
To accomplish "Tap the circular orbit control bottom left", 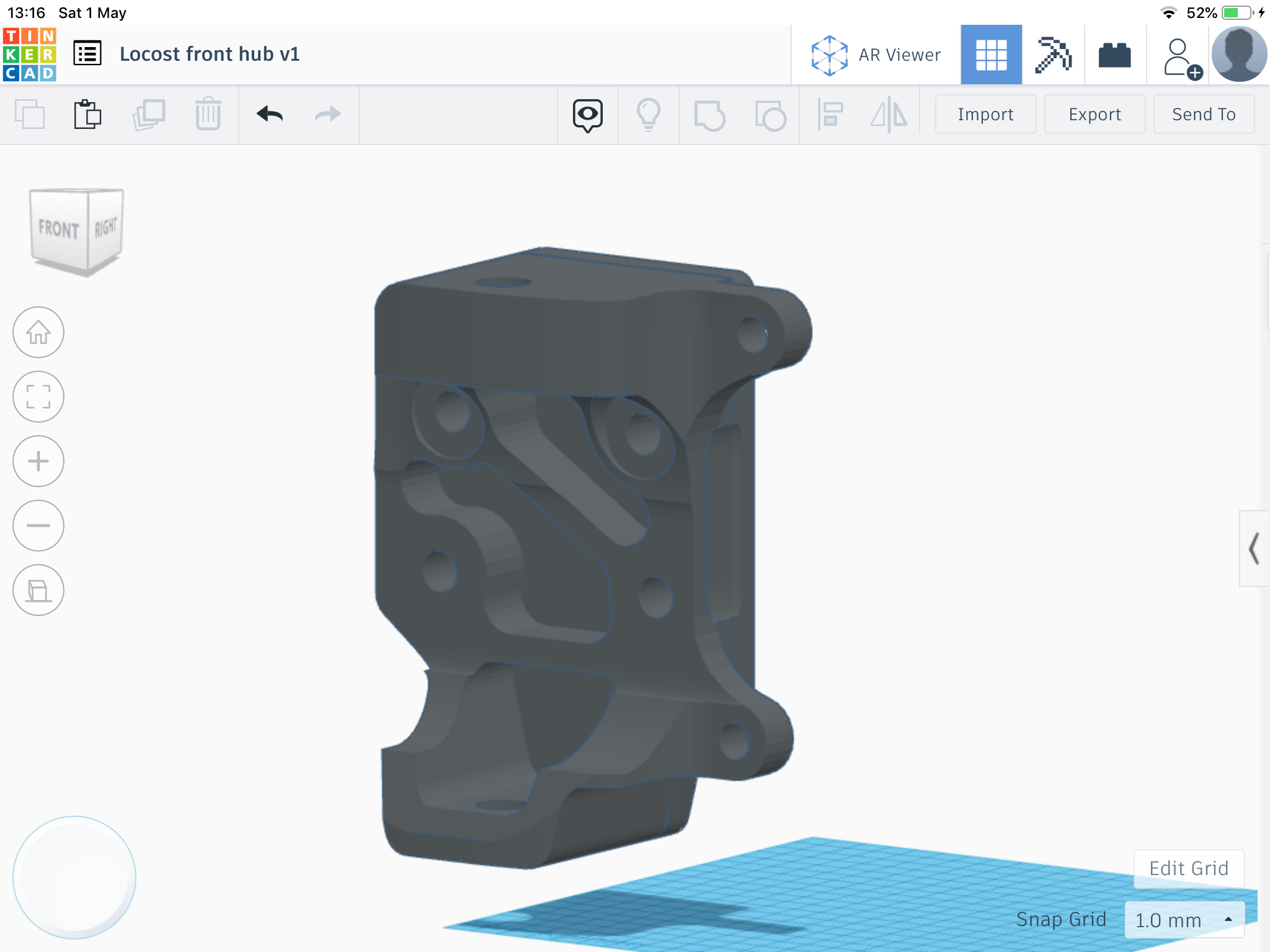I will [x=74, y=878].
